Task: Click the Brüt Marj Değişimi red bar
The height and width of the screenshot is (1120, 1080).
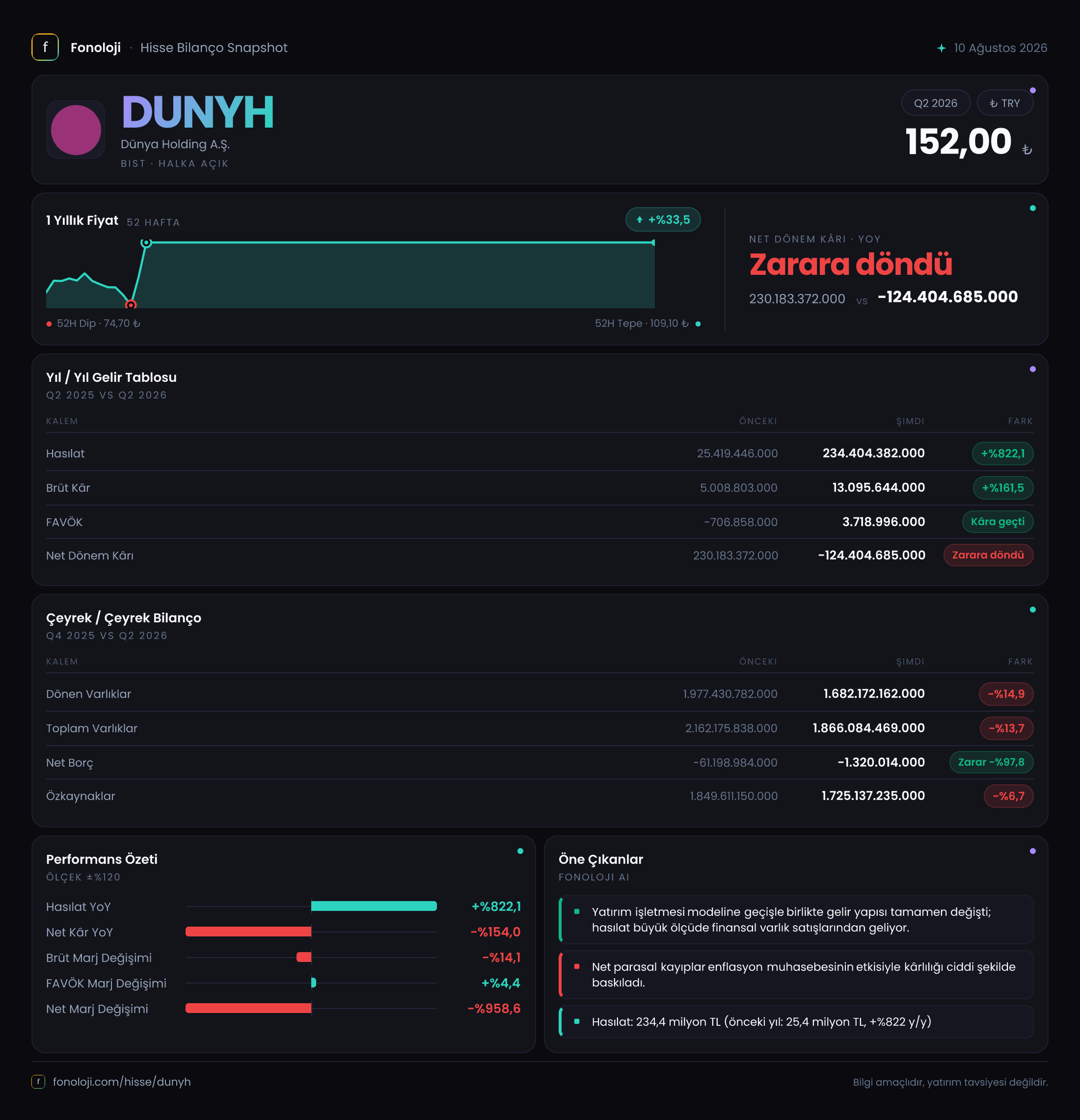Action: click(x=304, y=958)
